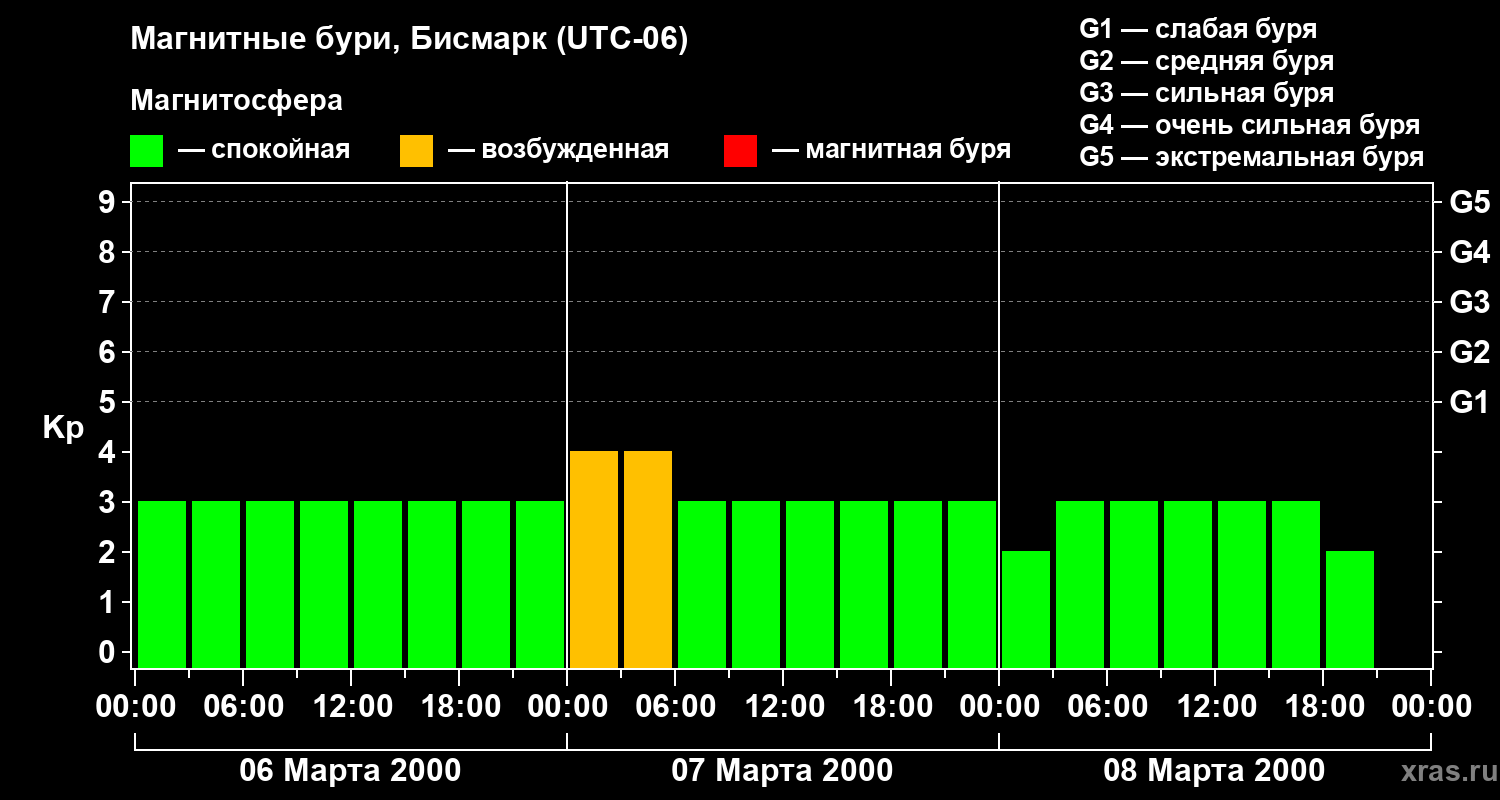The image size is (1500, 800).
Task: Click the right-axis label G5
Action: click(1469, 202)
